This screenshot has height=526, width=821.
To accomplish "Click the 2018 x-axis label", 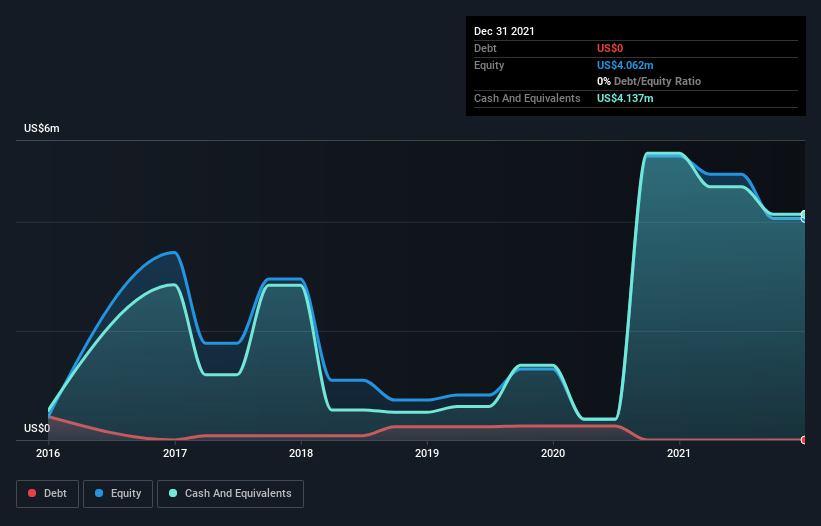I will [301, 453].
